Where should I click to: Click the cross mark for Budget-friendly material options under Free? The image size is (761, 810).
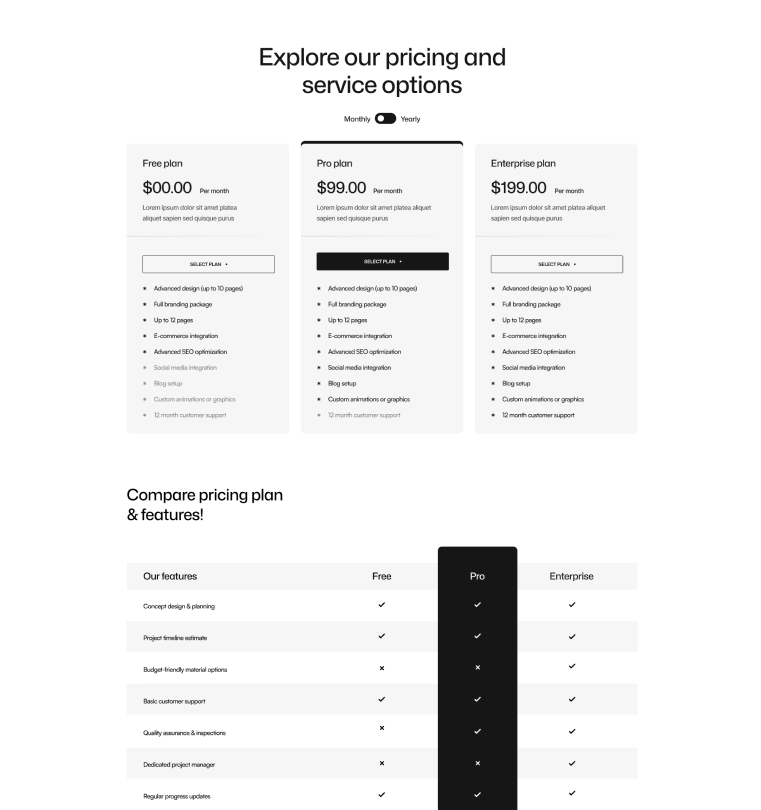[x=381, y=668]
